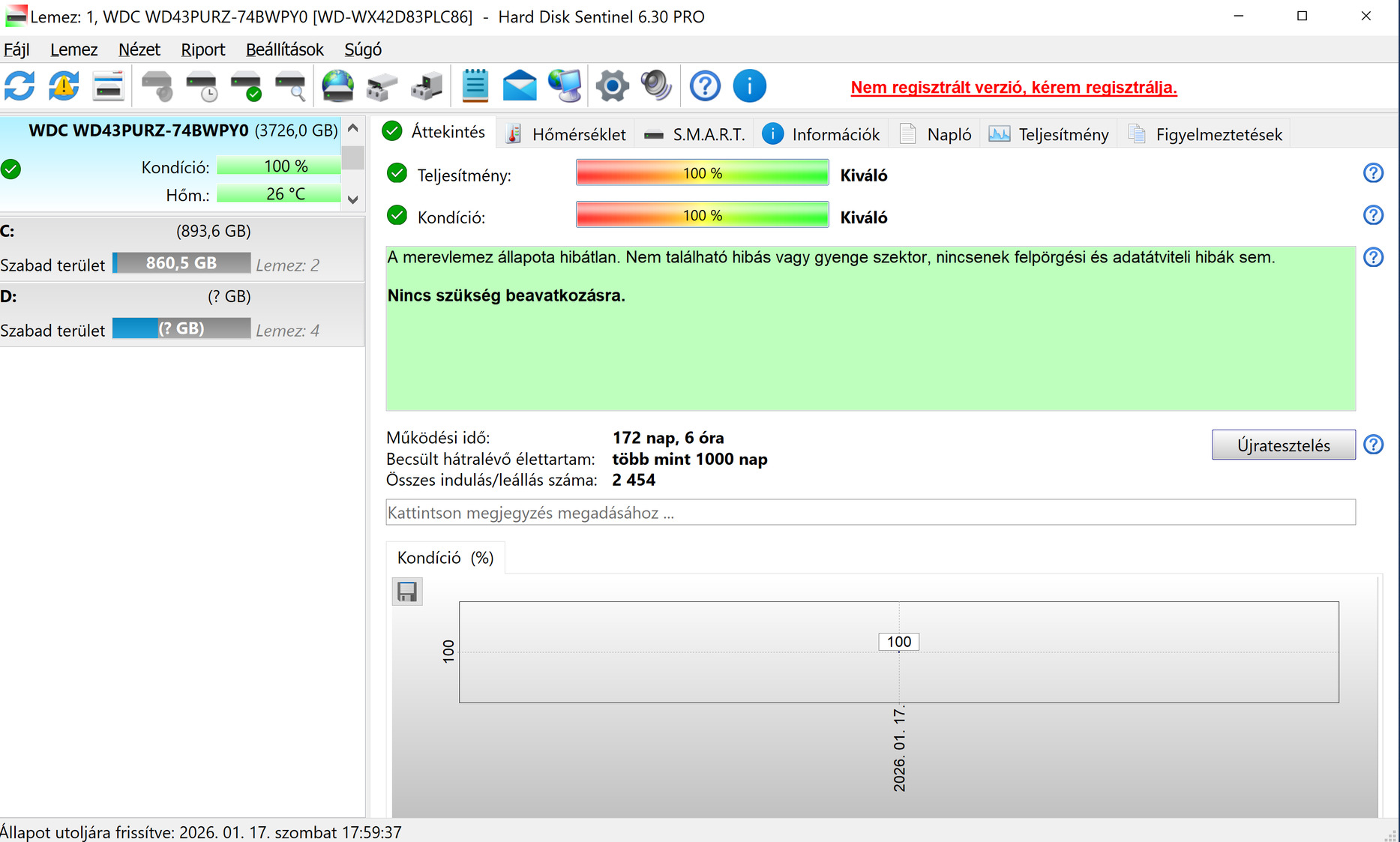Switch to the Információk tab
The width and height of the screenshot is (1400, 842).
pyautogui.click(x=821, y=134)
